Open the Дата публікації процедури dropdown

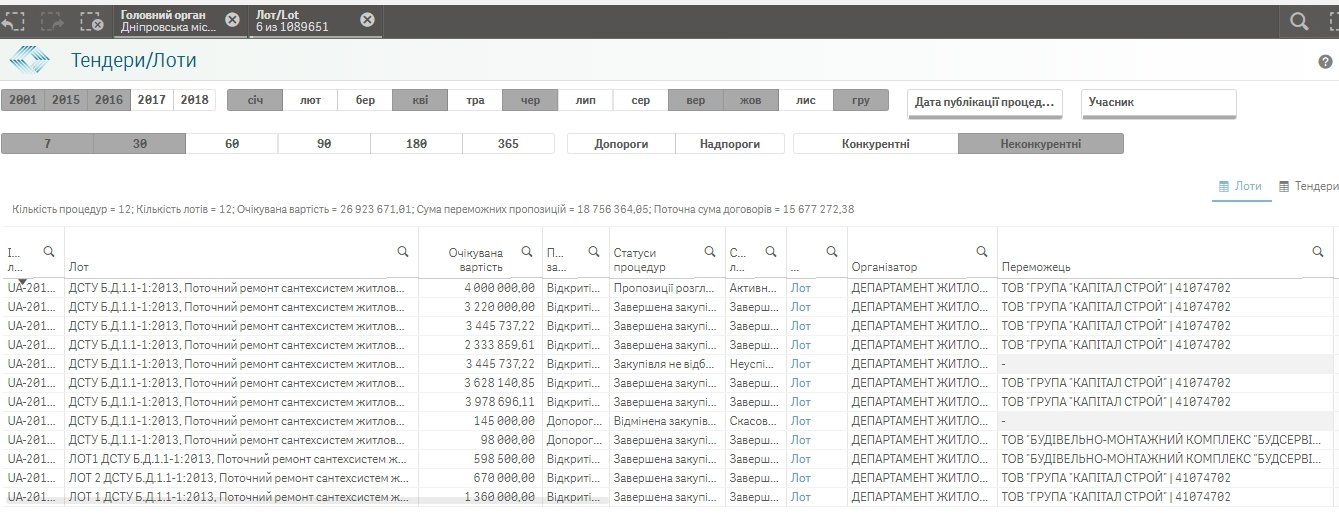pos(985,102)
